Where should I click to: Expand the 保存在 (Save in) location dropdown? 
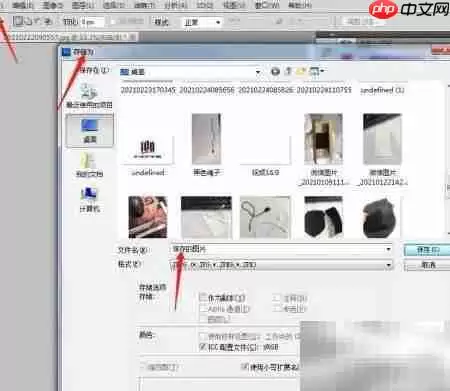[258, 72]
